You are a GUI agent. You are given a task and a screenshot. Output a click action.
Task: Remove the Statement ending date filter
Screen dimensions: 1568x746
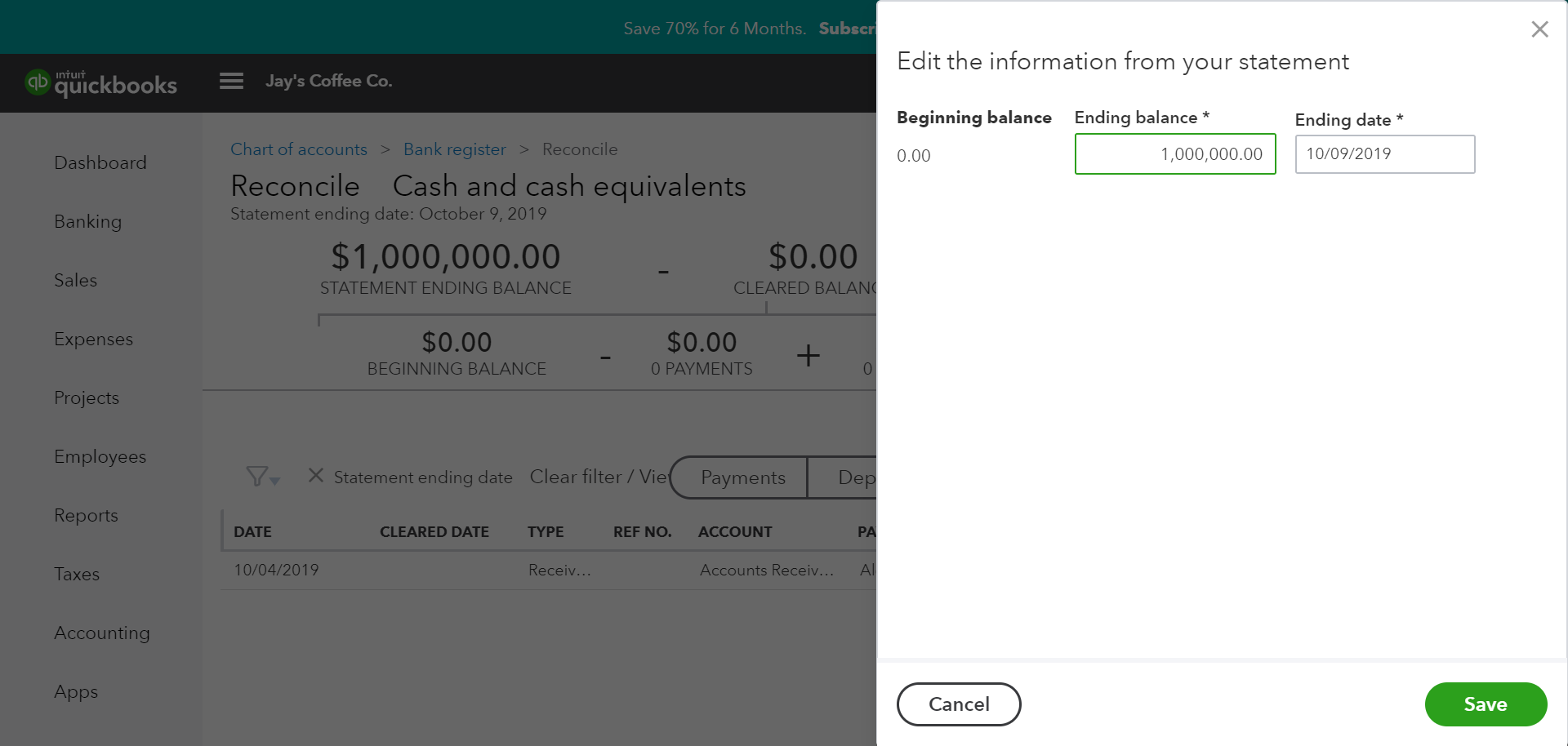[x=316, y=476]
